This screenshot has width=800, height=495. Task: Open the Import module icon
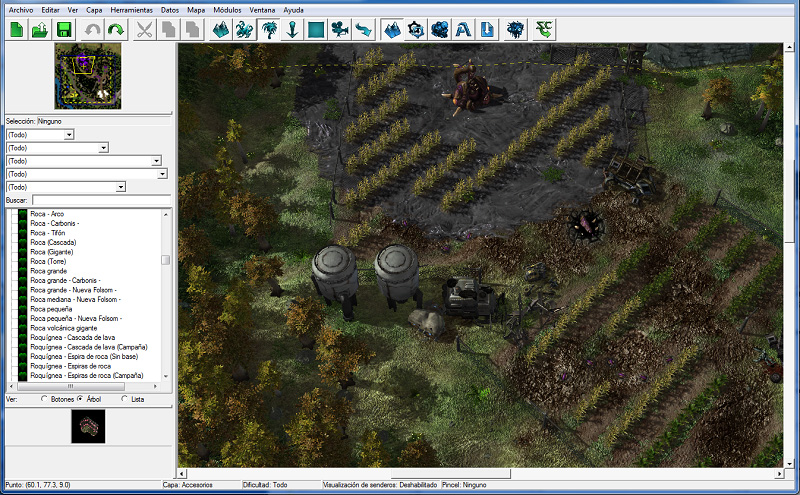click(x=487, y=30)
